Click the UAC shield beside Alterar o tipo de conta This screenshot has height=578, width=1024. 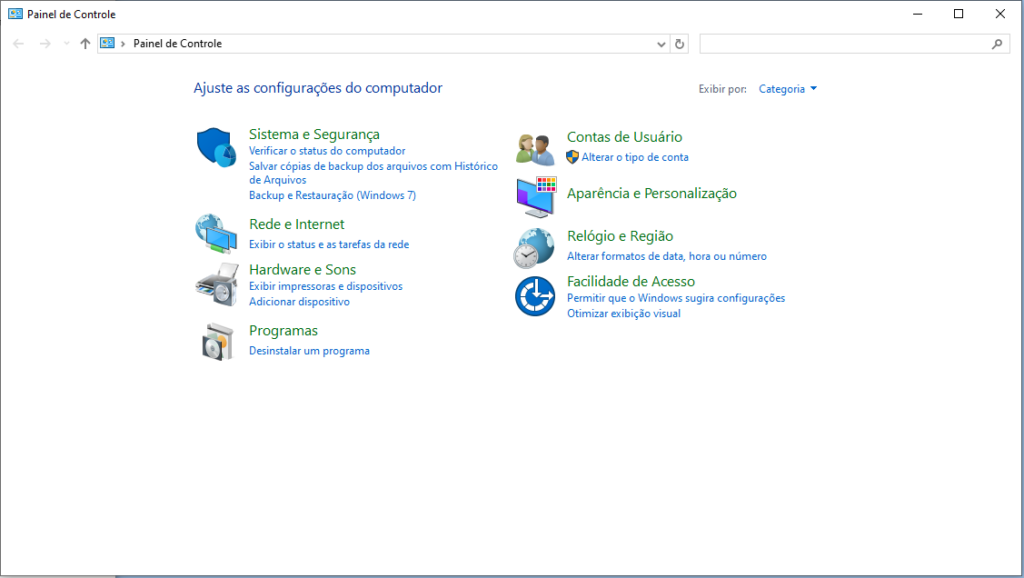point(572,157)
